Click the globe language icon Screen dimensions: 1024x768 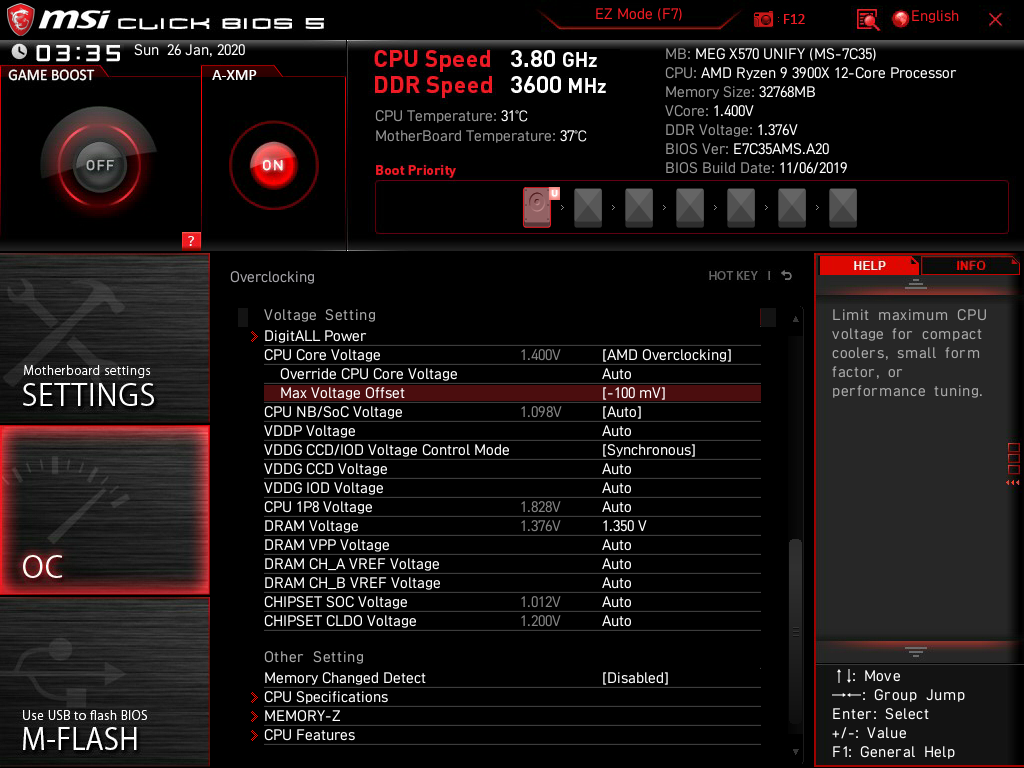pos(901,19)
